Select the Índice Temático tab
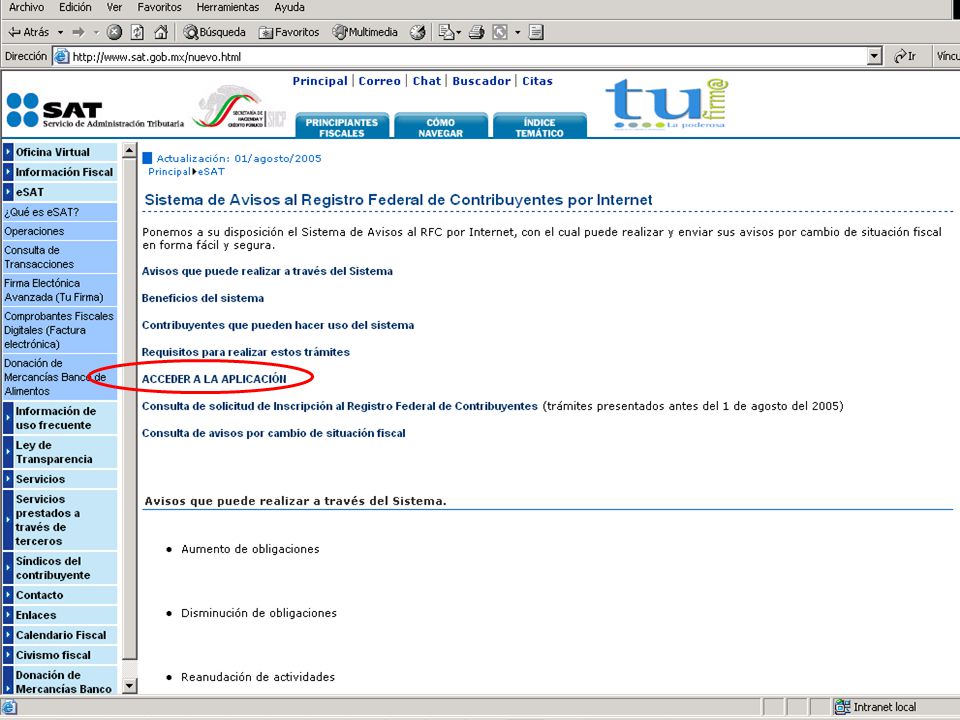Image resolution: width=960 pixels, height=720 pixels. coord(539,126)
